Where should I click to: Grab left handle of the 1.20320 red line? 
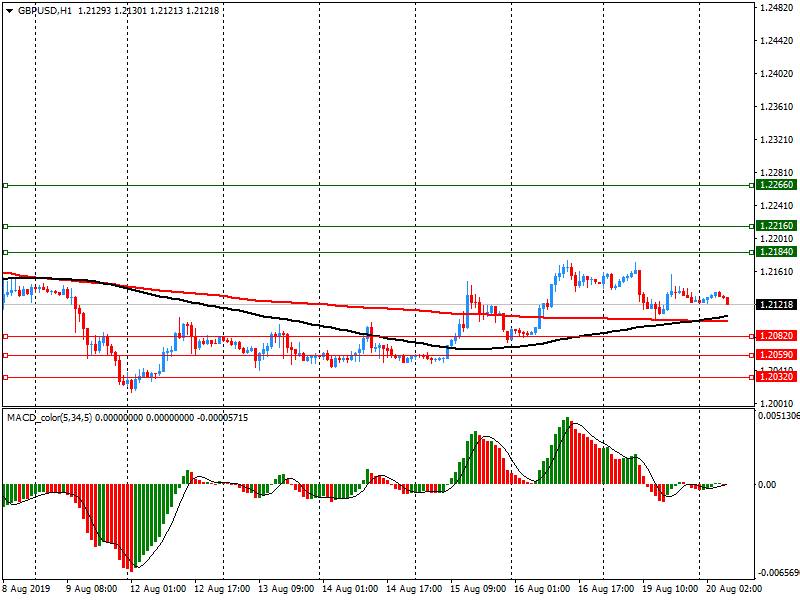[x=6, y=378]
